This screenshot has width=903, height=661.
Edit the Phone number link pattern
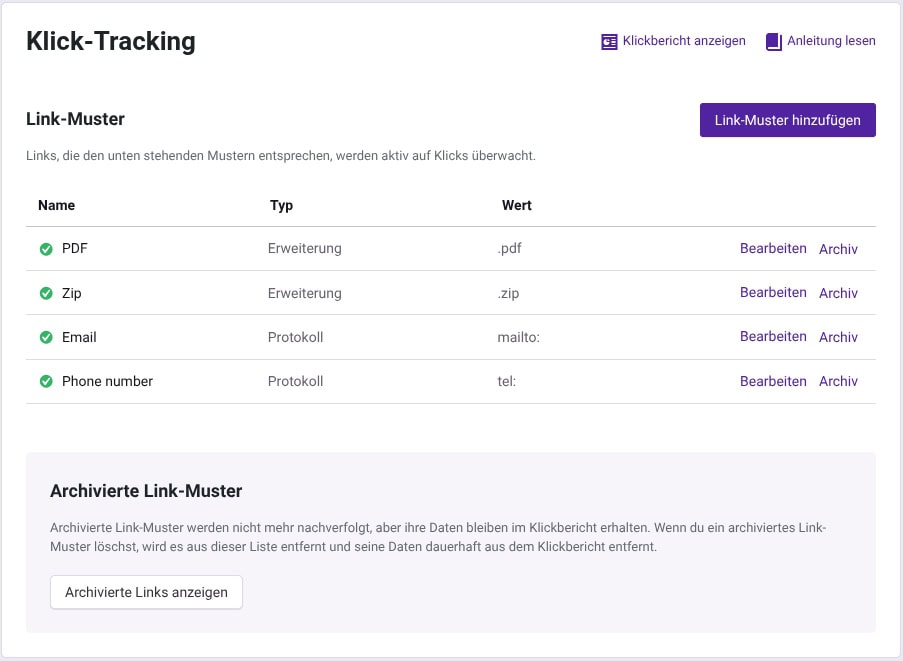tap(773, 381)
